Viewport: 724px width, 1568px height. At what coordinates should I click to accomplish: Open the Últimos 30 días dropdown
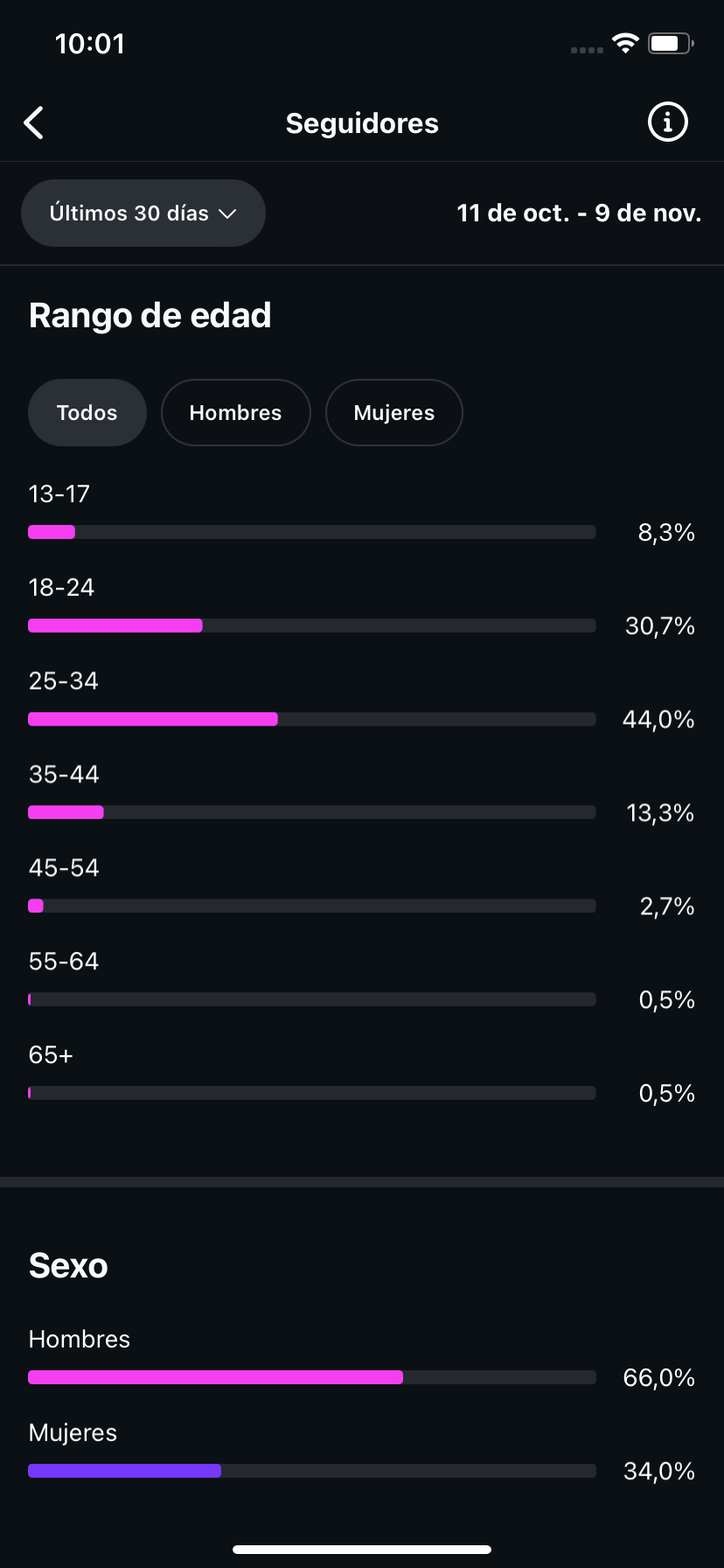(x=143, y=213)
